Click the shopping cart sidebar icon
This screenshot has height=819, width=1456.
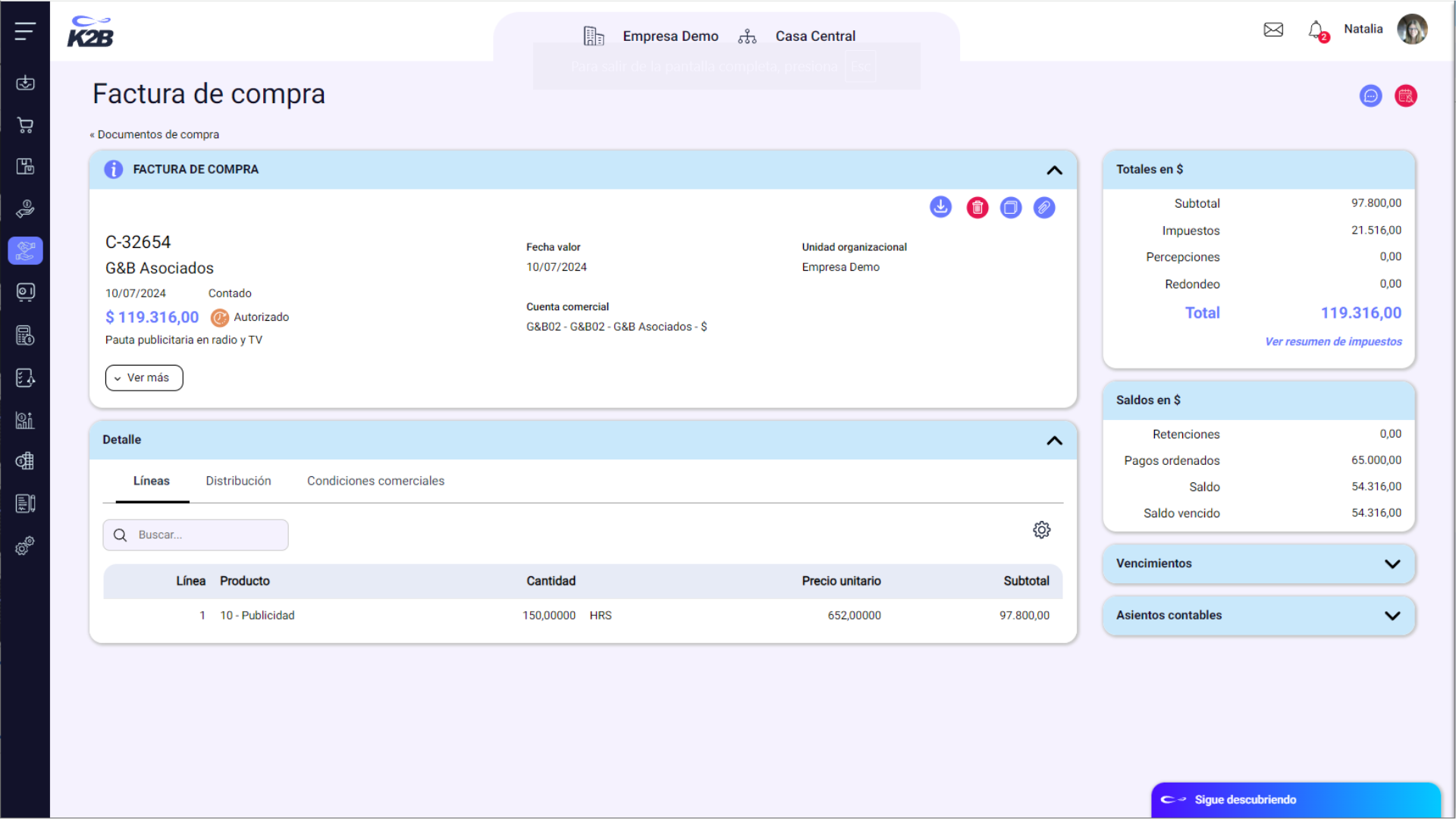[x=25, y=125]
